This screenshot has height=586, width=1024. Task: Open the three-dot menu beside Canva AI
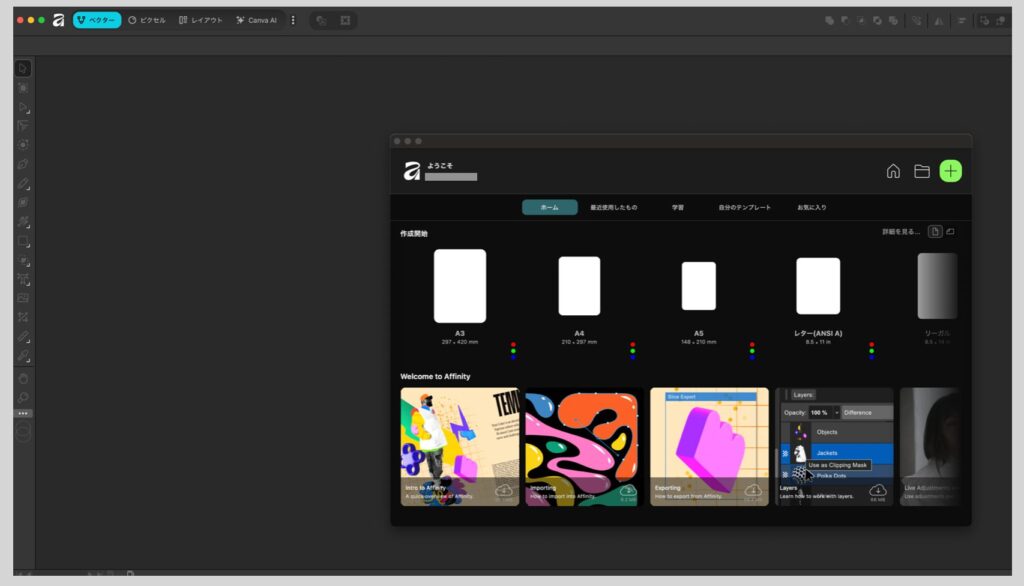click(293, 20)
